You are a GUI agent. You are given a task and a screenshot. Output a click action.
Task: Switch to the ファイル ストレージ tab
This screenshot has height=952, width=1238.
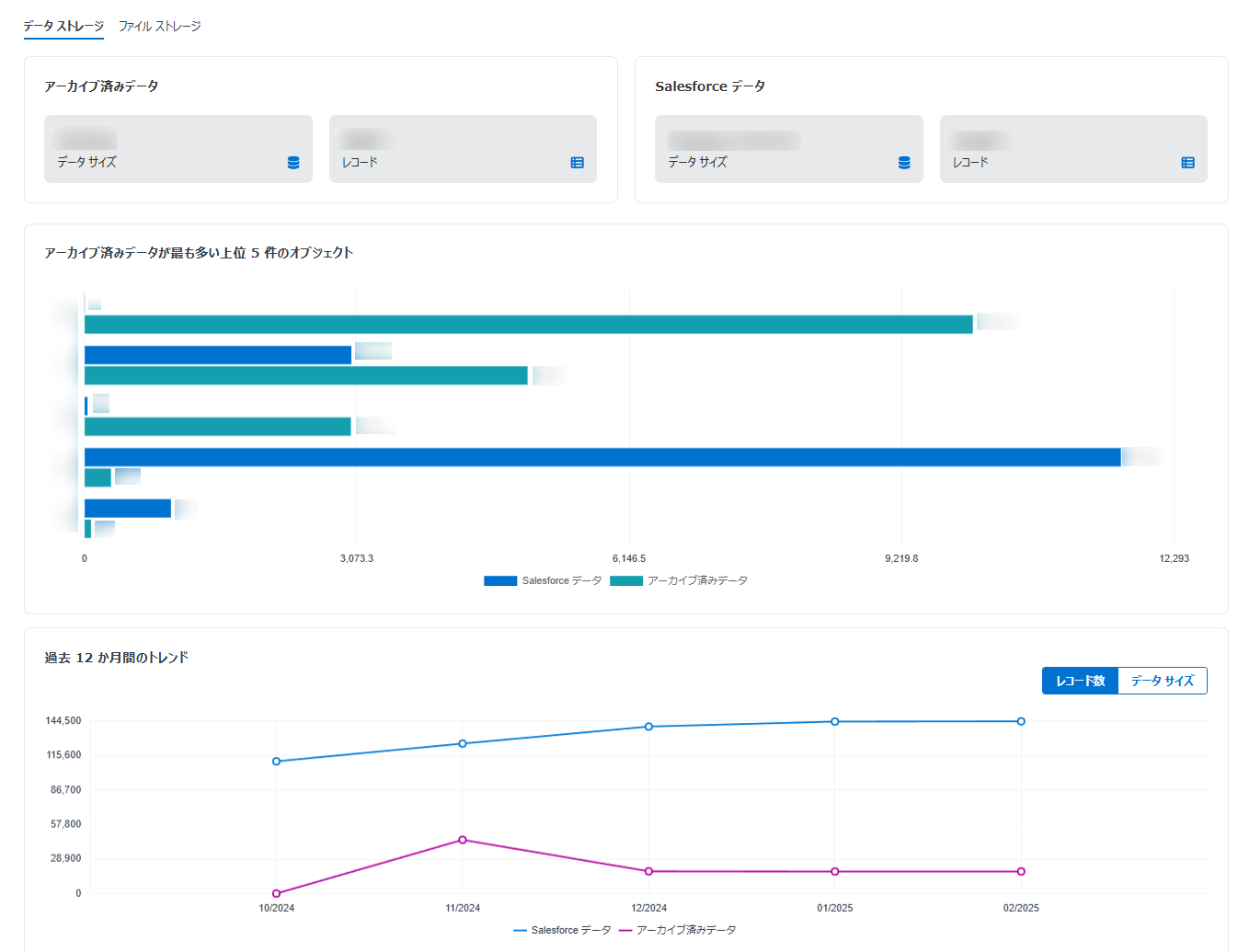click(159, 27)
